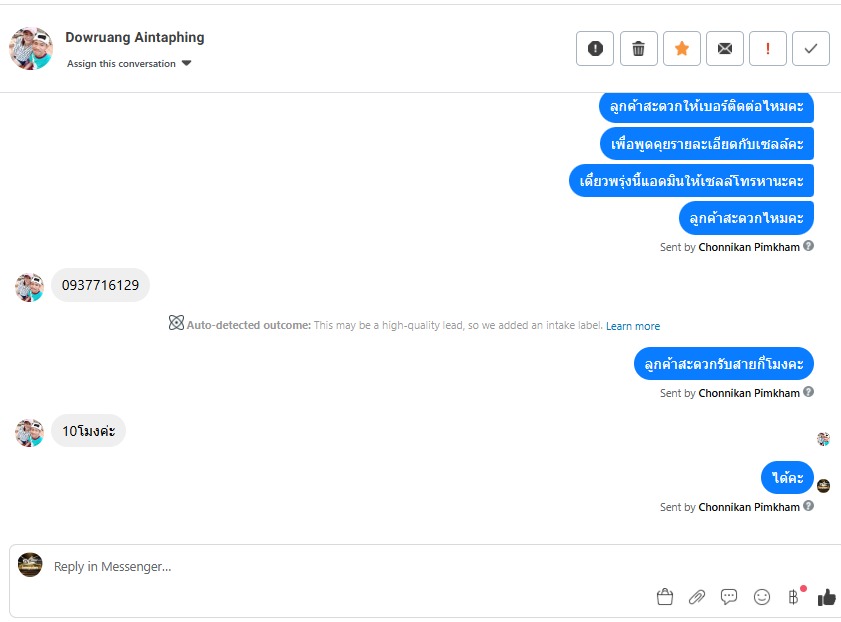Screen dimensions: 841x622
Task: Open Dowruang Aintaphing's header profile picture
Action: pyautogui.click(x=31, y=48)
